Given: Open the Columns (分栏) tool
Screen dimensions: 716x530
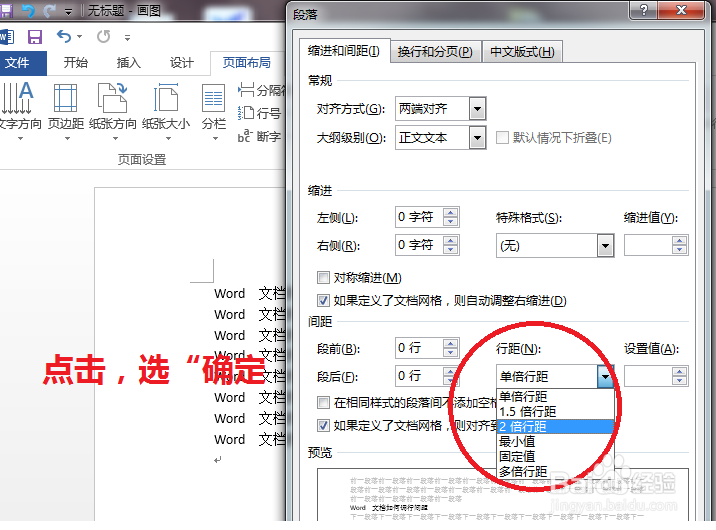Looking at the screenshot, I should [214, 111].
